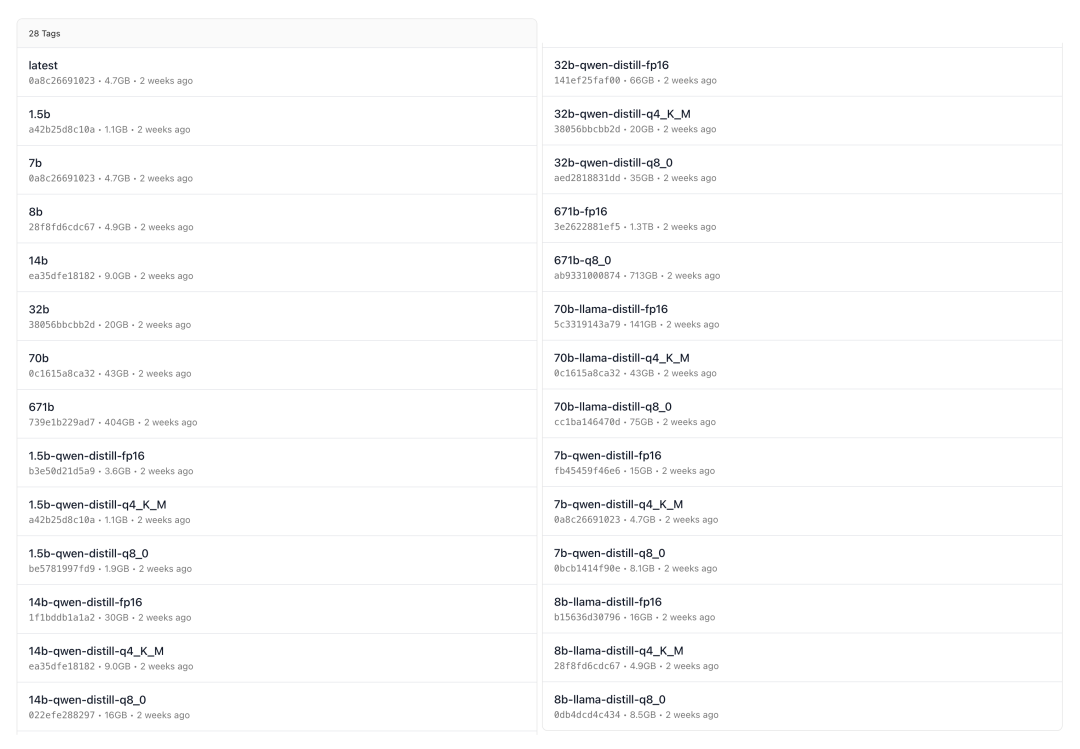
Task: Select 8b-llama-distill-fp16 tag
Action: (608, 602)
